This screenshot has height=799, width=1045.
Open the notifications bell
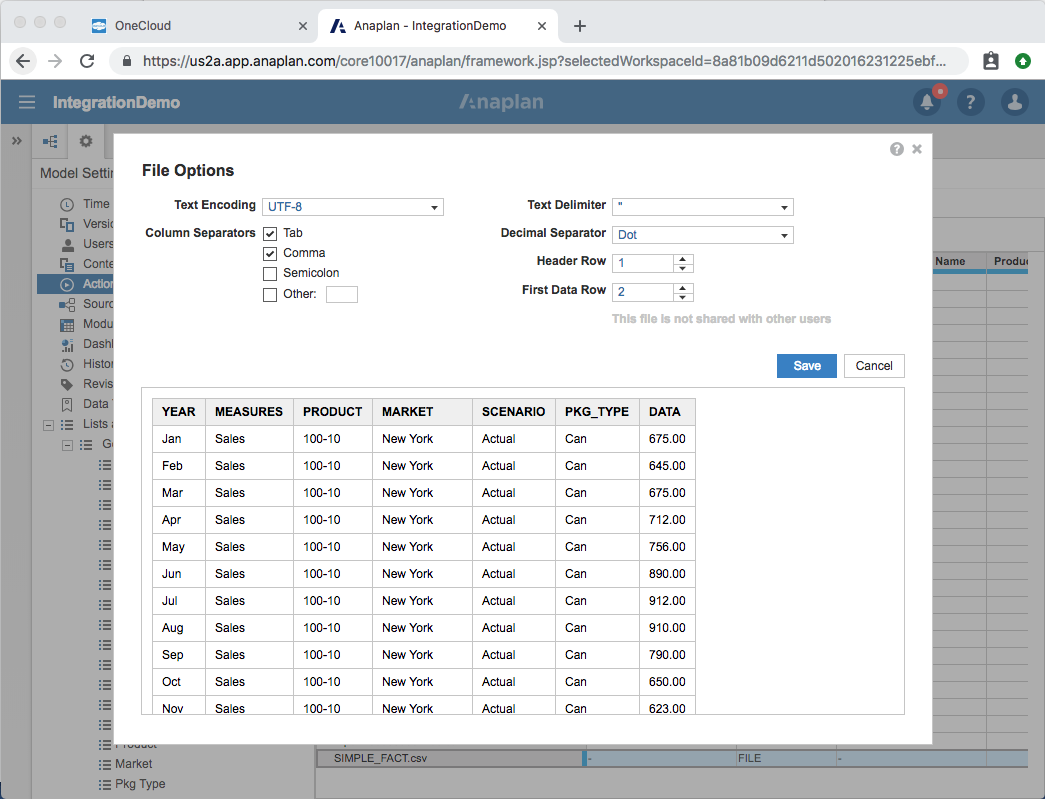[x=927, y=102]
